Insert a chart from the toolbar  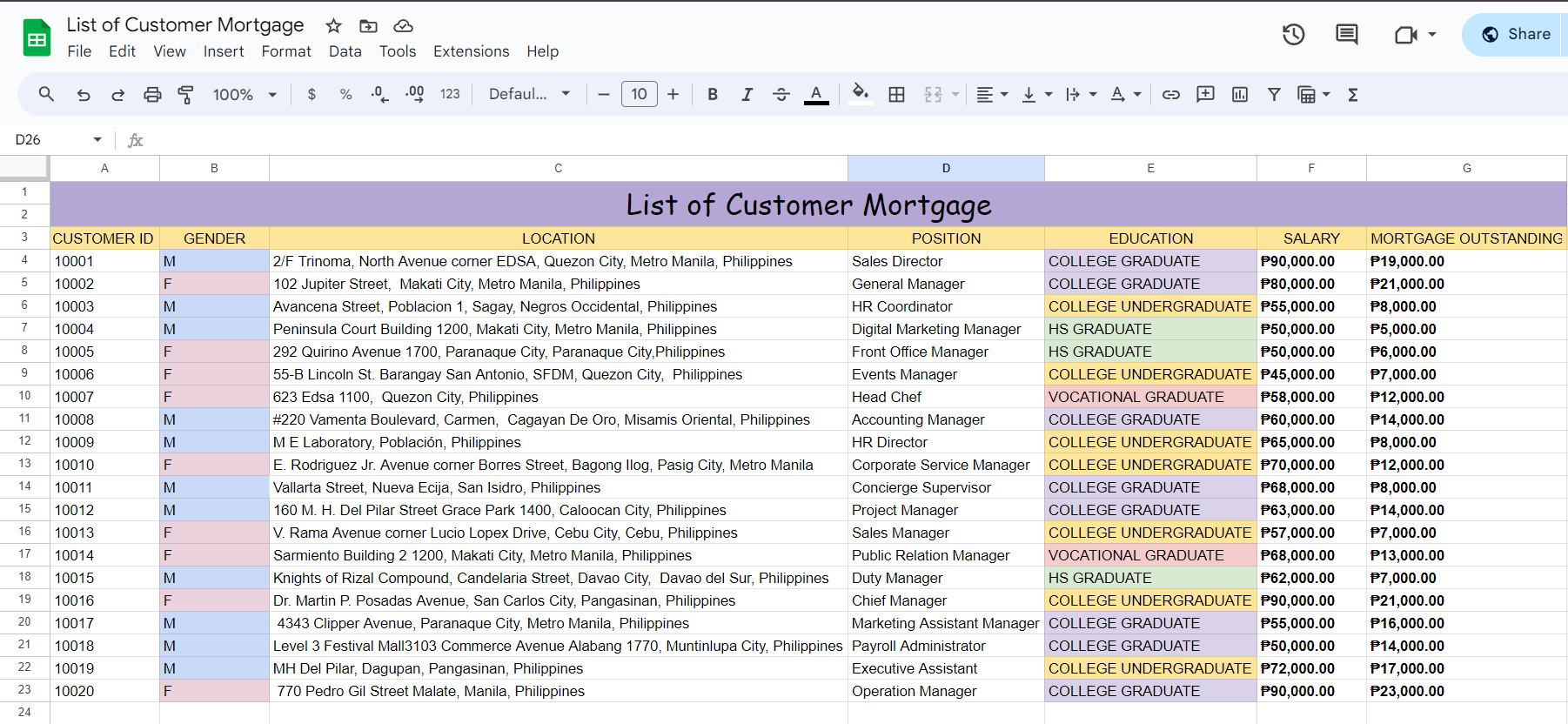(x=1240, y=95)
